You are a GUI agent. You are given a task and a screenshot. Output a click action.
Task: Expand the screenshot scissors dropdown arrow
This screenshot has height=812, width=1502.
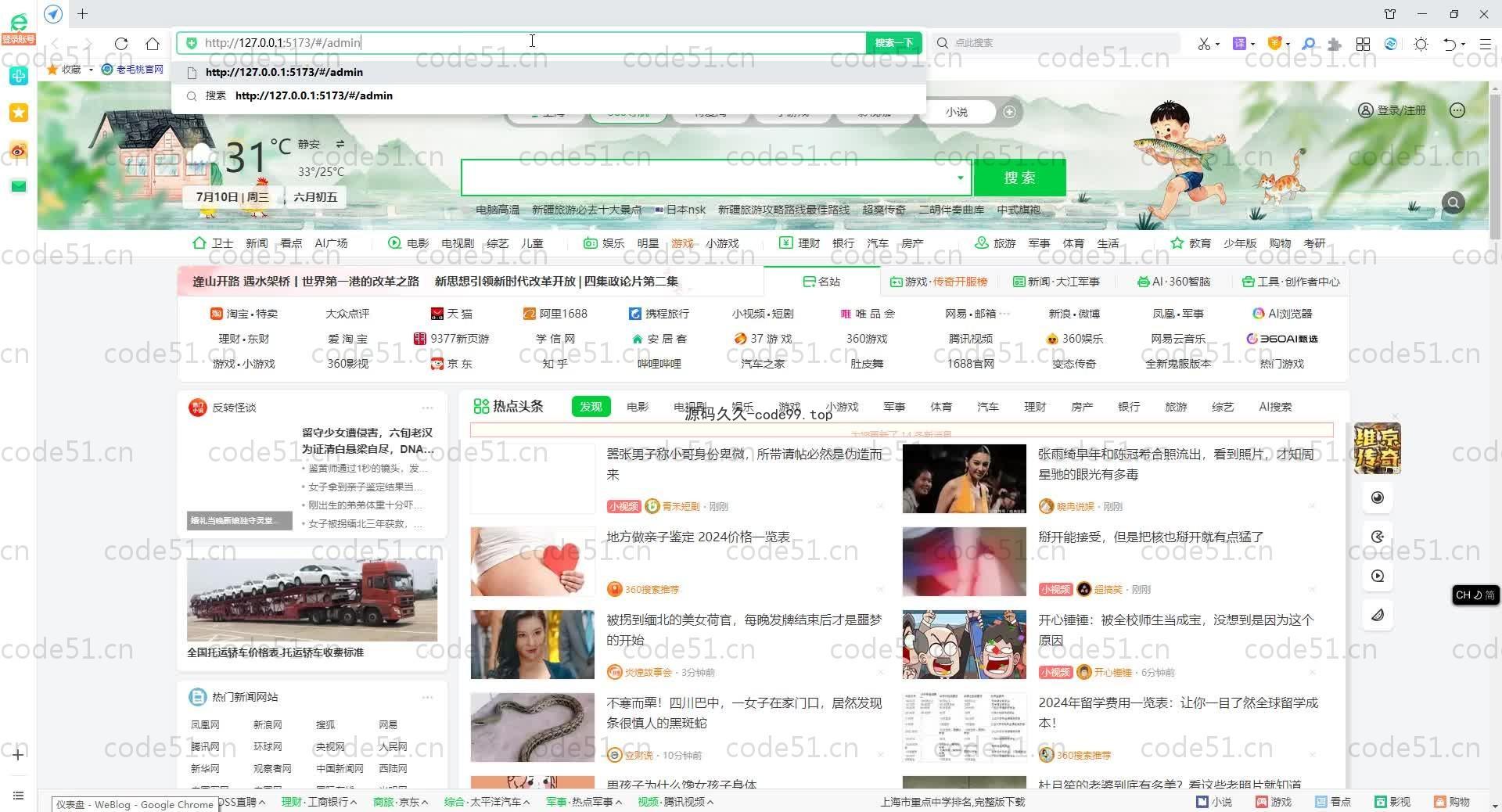point(1217,44)
